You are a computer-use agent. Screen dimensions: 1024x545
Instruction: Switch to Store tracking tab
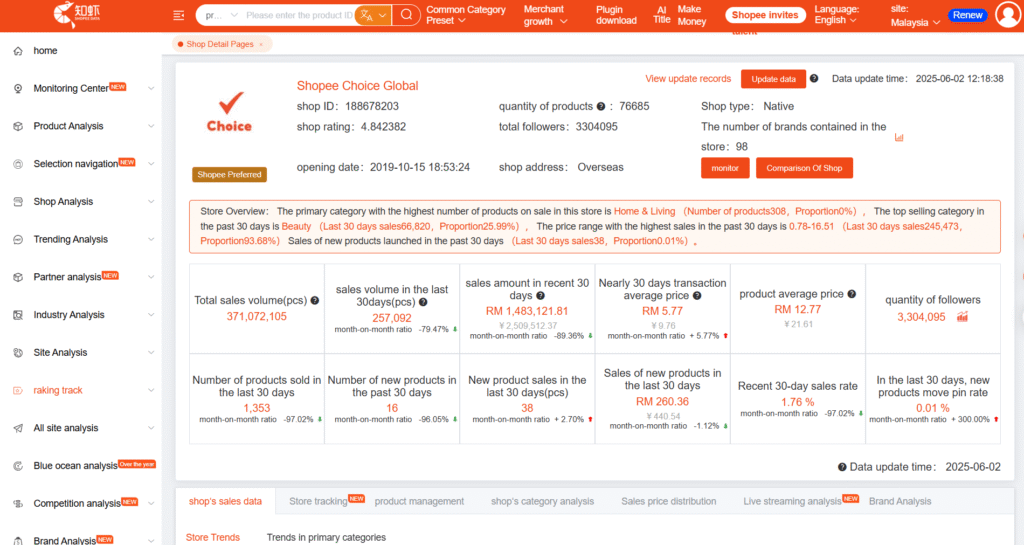tap(318, 501)
